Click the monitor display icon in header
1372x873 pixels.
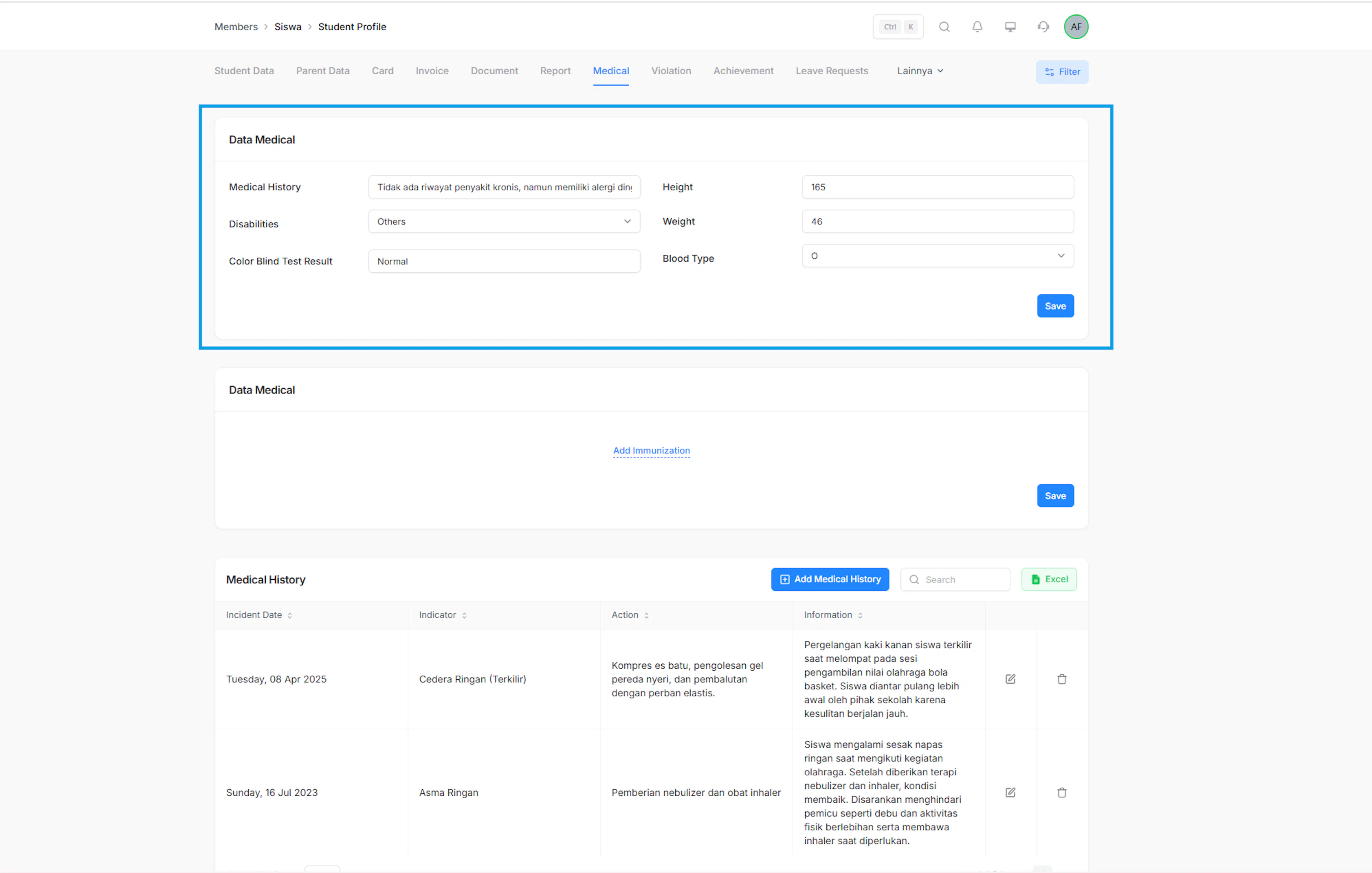click(1010, 27)
